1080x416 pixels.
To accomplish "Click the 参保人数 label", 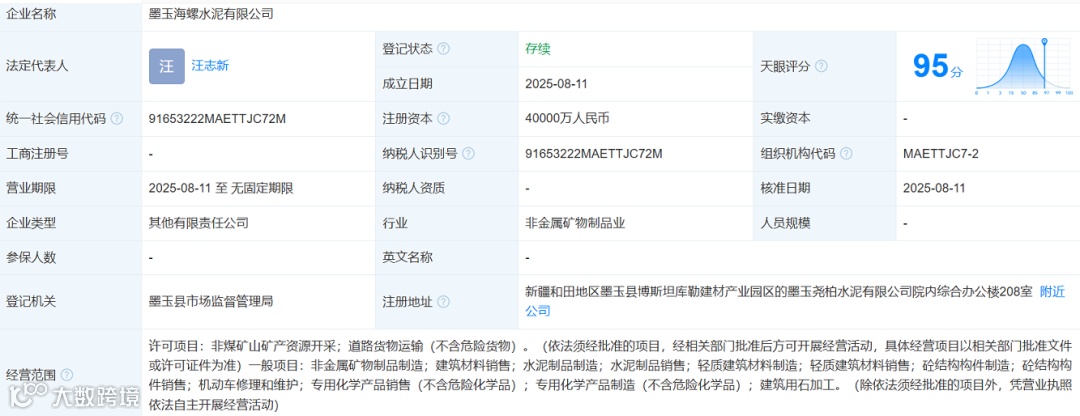I will click(30, 258).
